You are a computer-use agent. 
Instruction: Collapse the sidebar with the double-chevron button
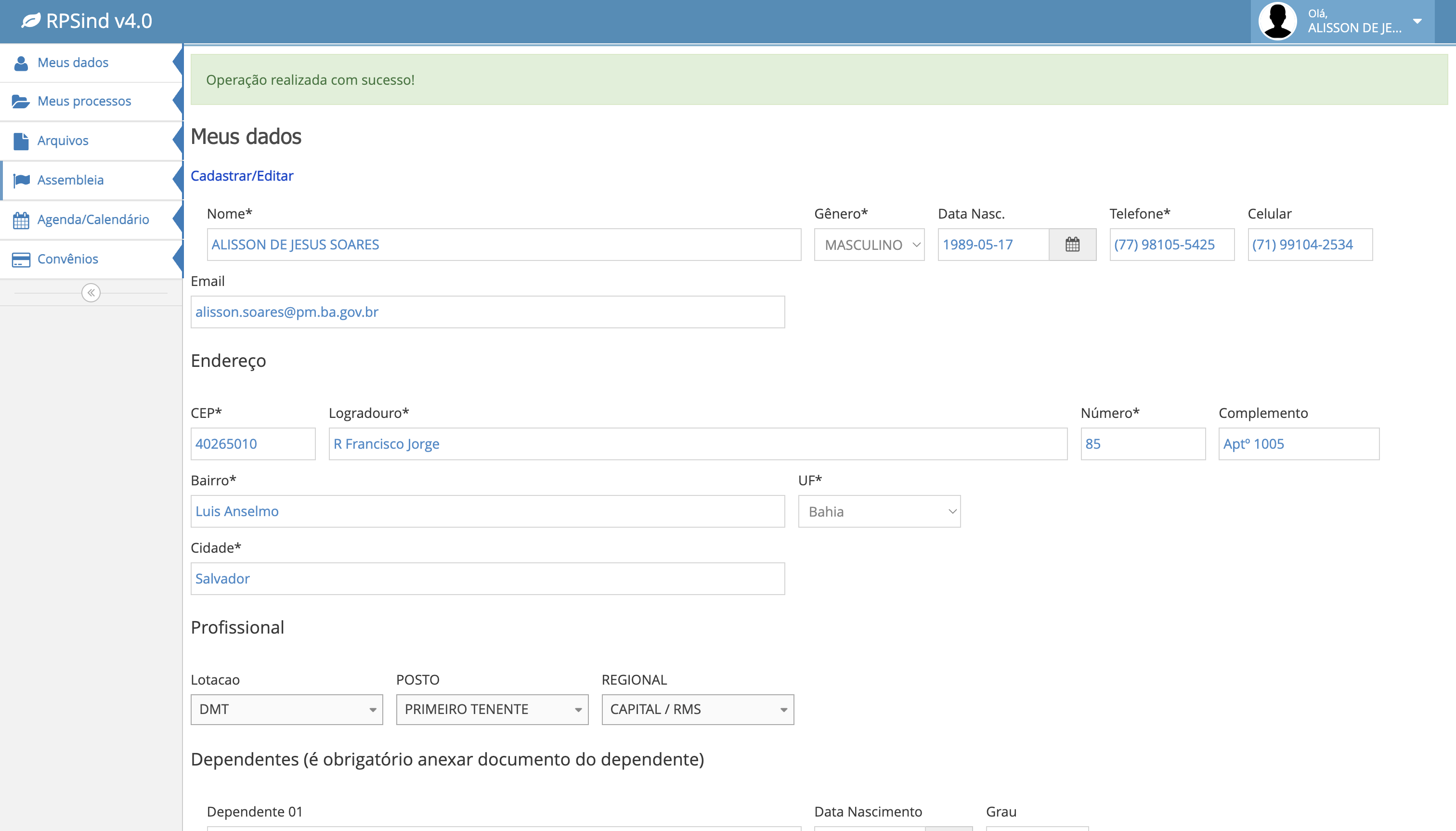pos(91,293)
